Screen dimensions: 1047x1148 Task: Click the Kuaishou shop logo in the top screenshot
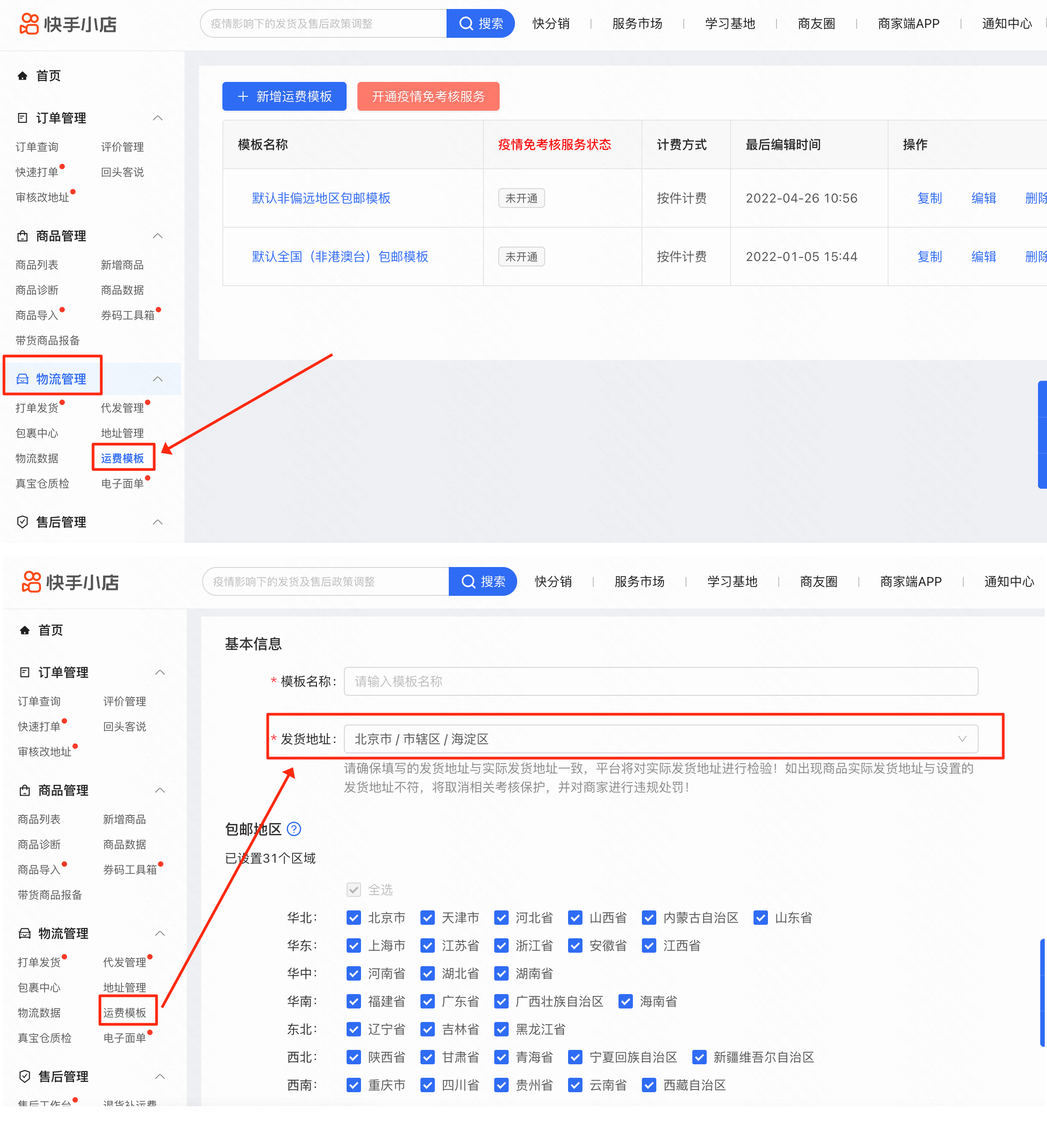click(68, 24)
